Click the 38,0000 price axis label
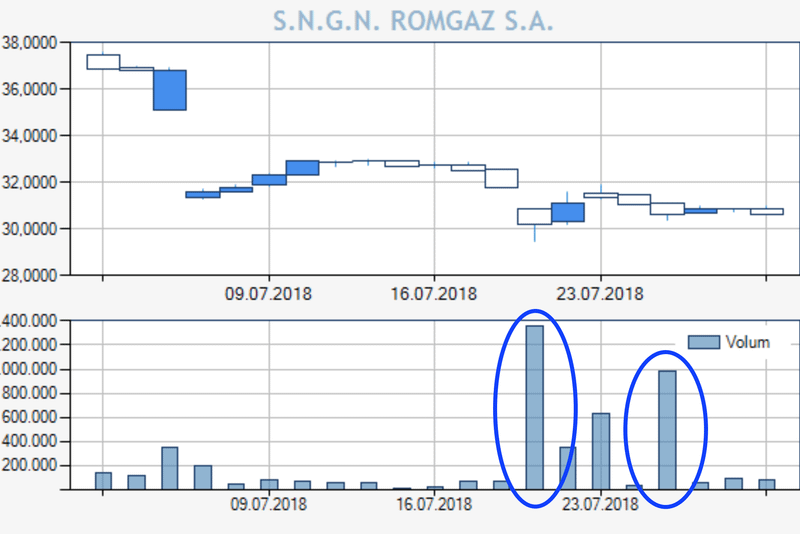 (x=31, y=43)
